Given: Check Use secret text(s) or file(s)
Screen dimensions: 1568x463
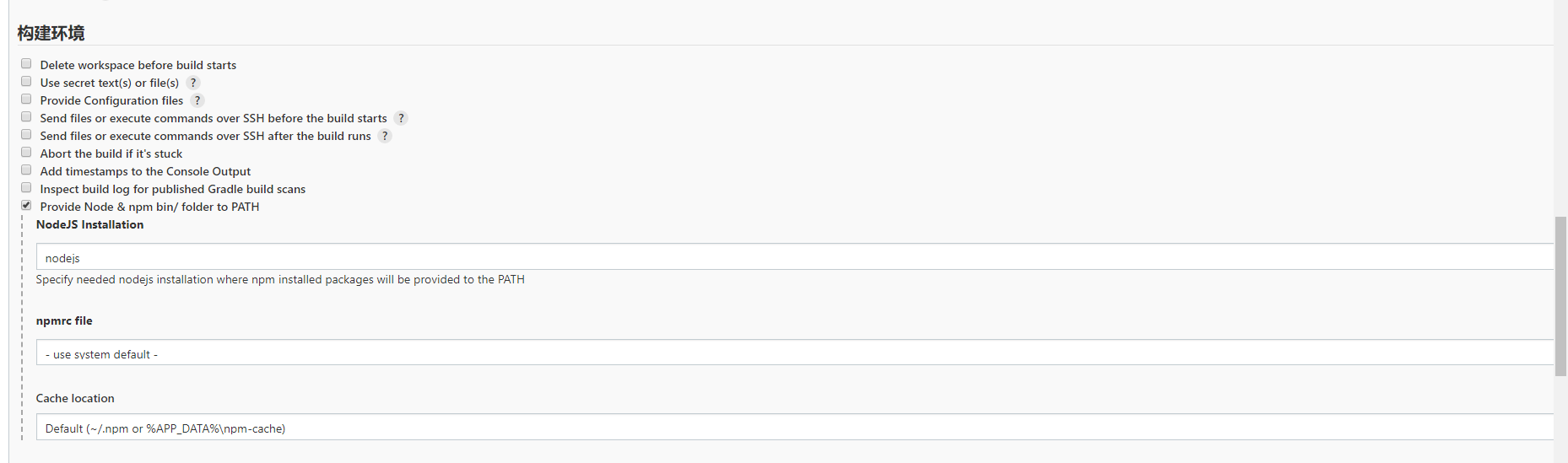Looking at the screenshot, I should [26, 82].
